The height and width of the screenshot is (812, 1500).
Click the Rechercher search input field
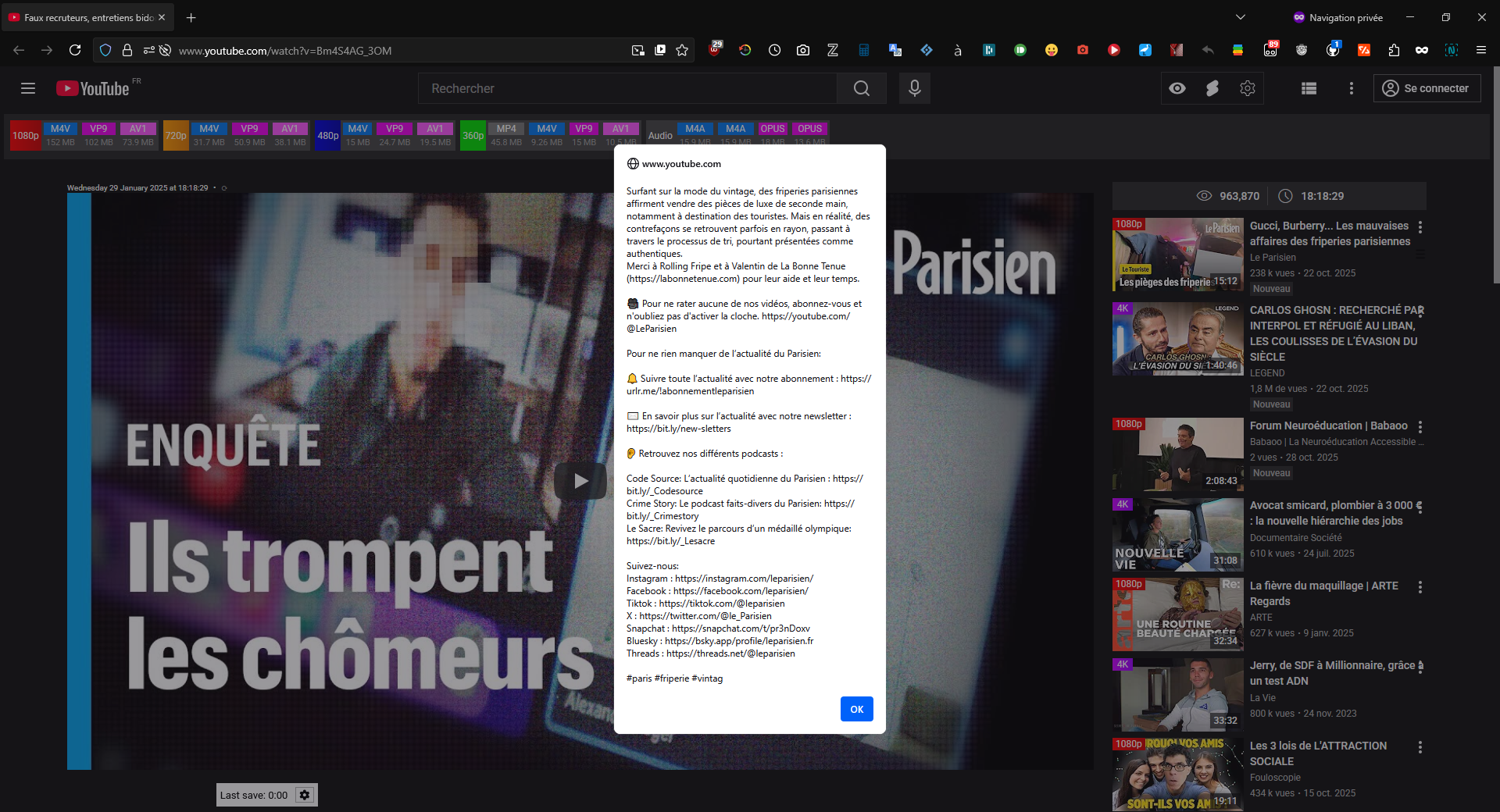tap(627, 88)
